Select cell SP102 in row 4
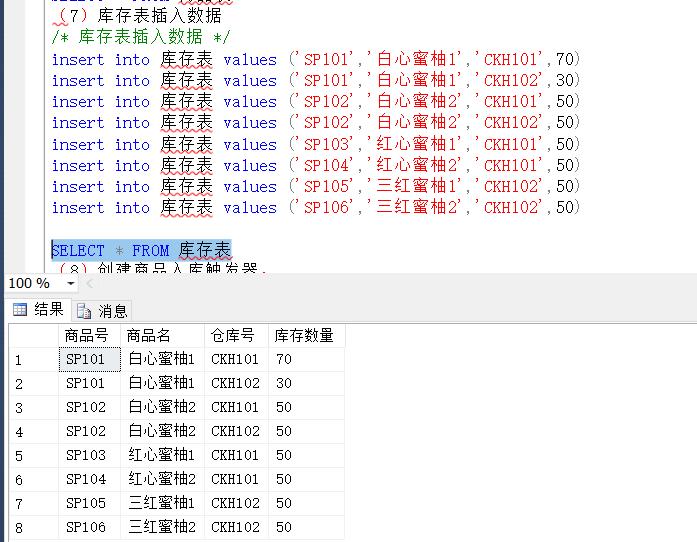This screenshot has height=542, width=697. coord(89,431)
